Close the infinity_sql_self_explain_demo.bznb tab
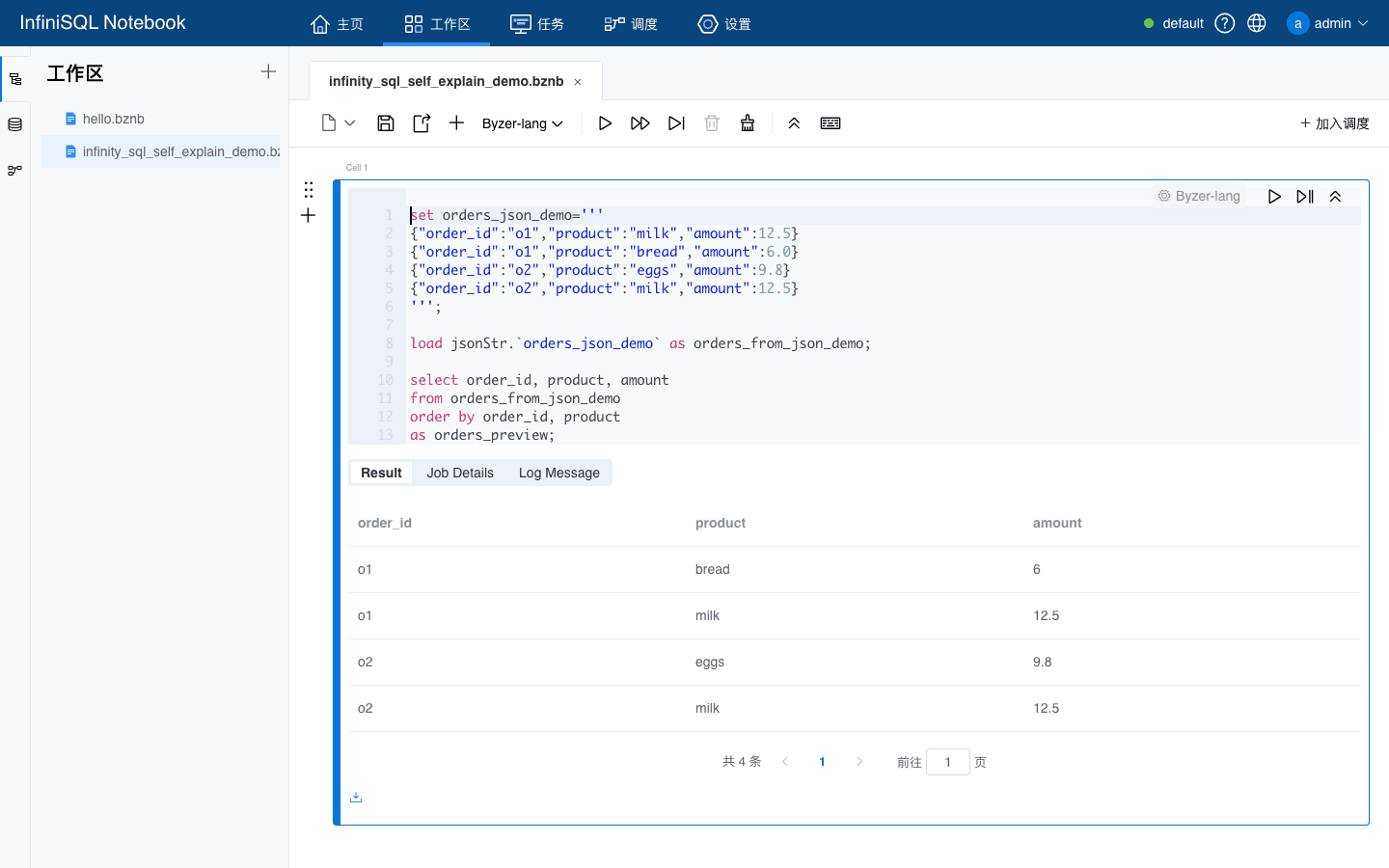1389x868 pixels. [578, 82]
